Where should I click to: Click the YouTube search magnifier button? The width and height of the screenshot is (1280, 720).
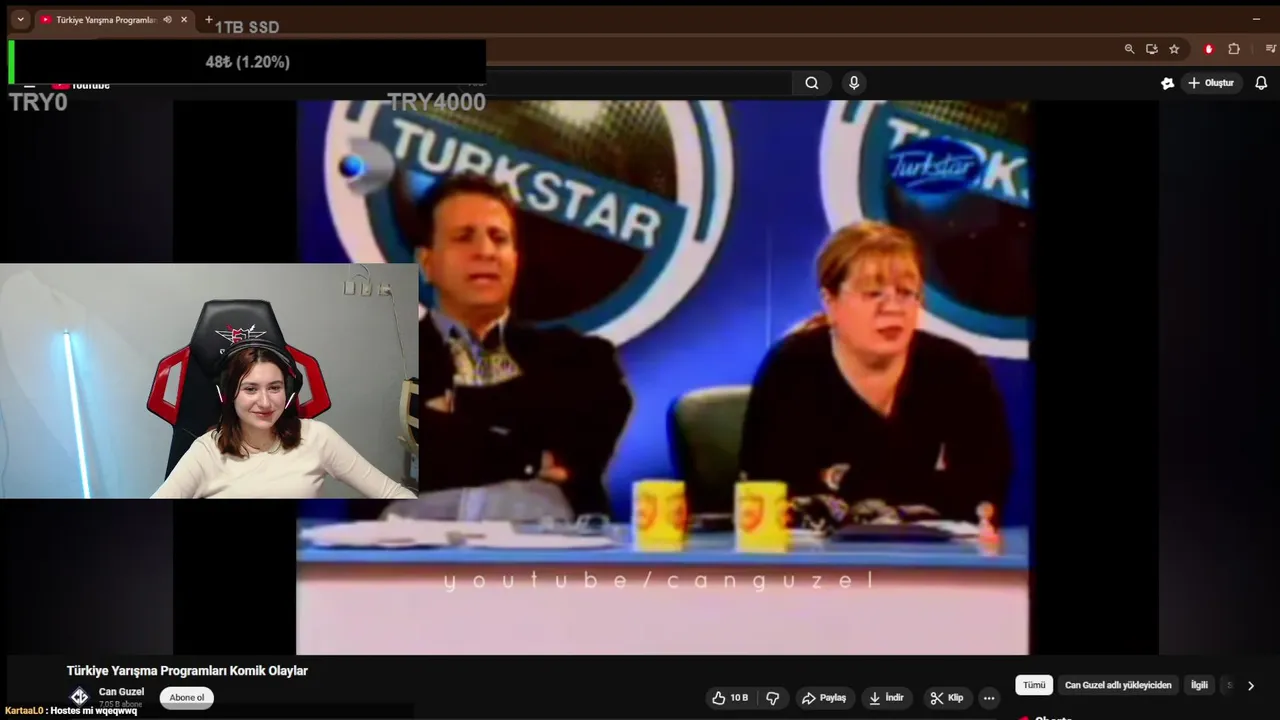(812, 83)
